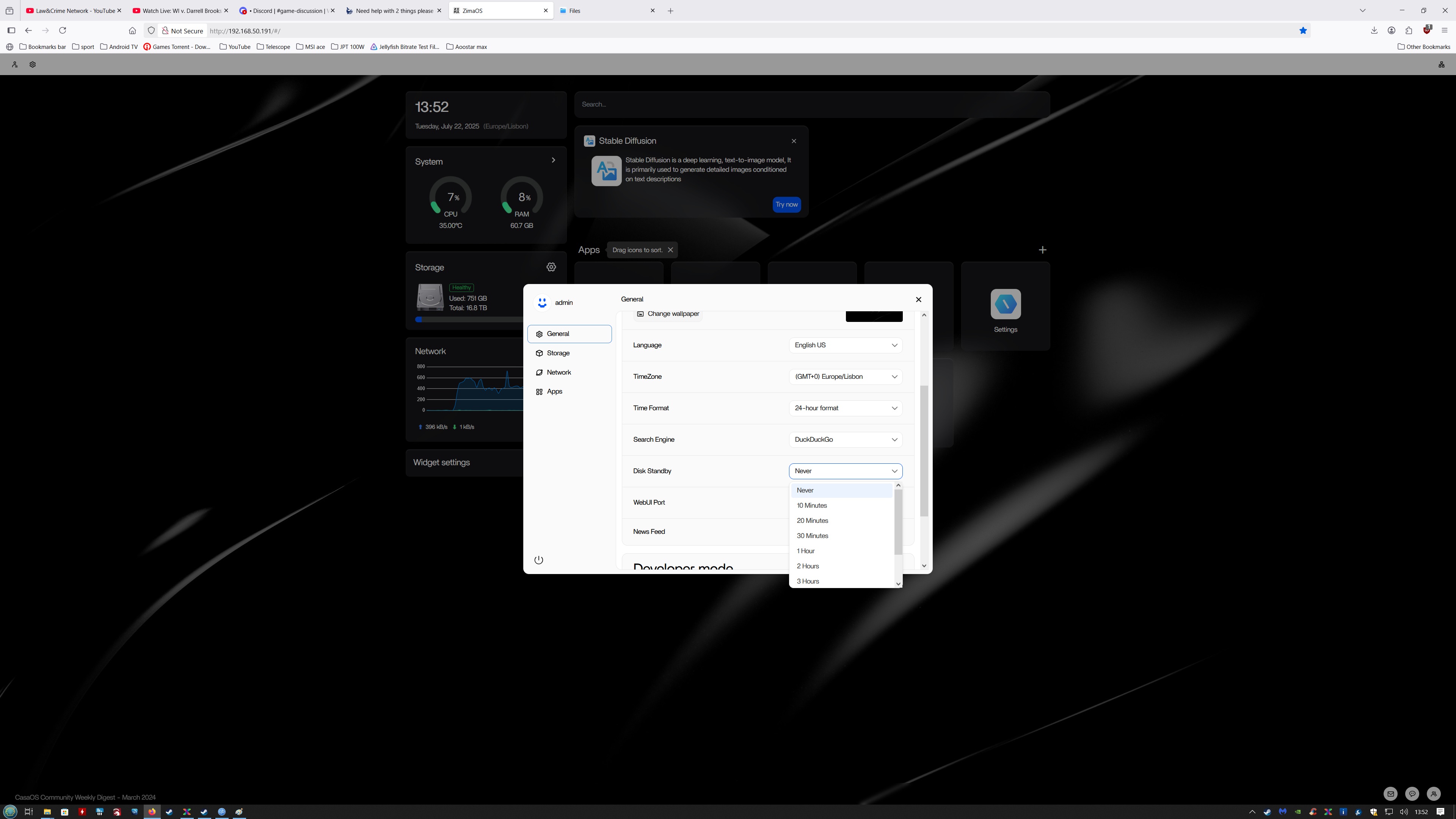Open the TimeZone dropdown

[x=846, y=377]
